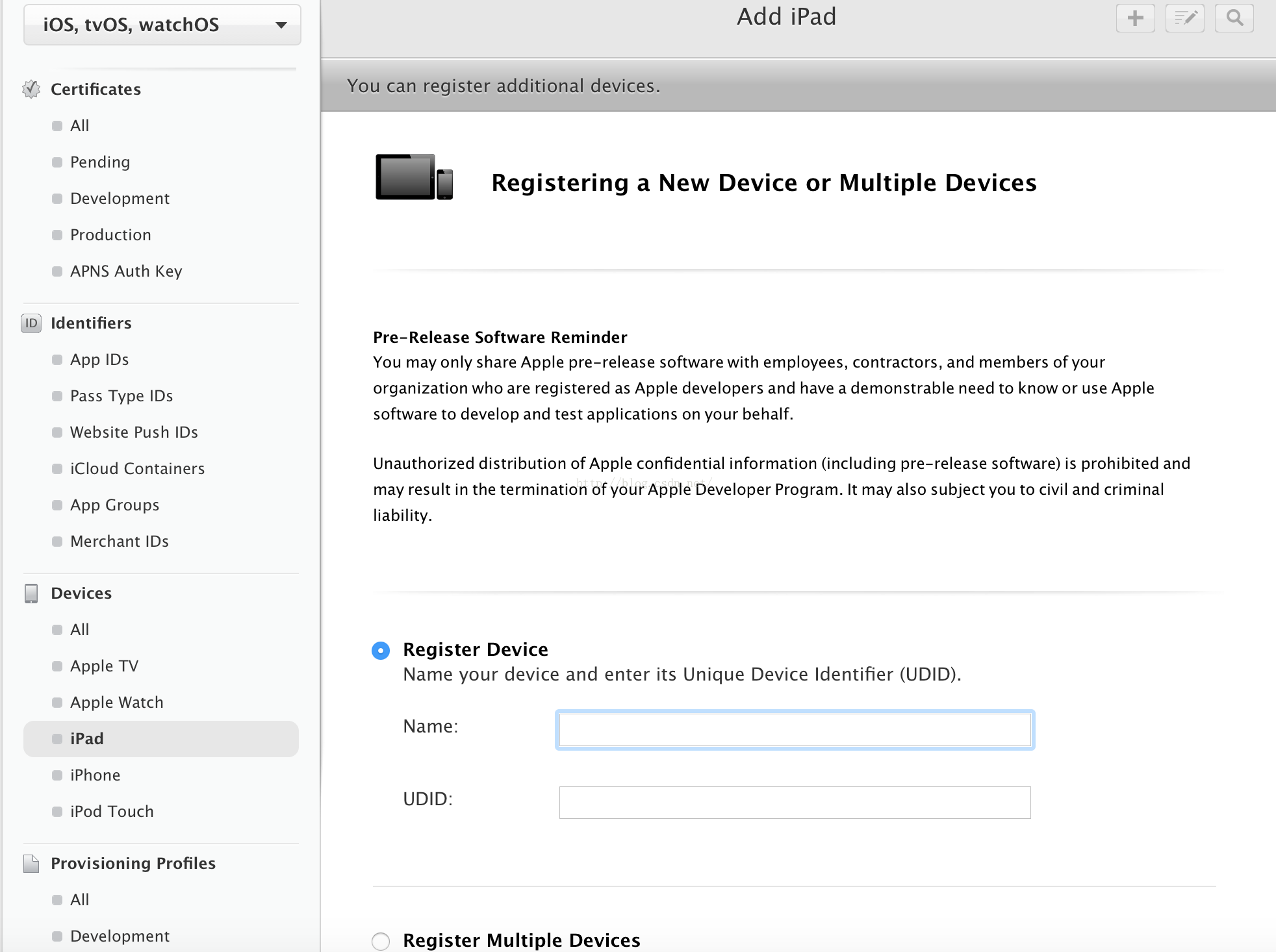
Task: Show iPhone devices
Action: click(x=95, y=775)
